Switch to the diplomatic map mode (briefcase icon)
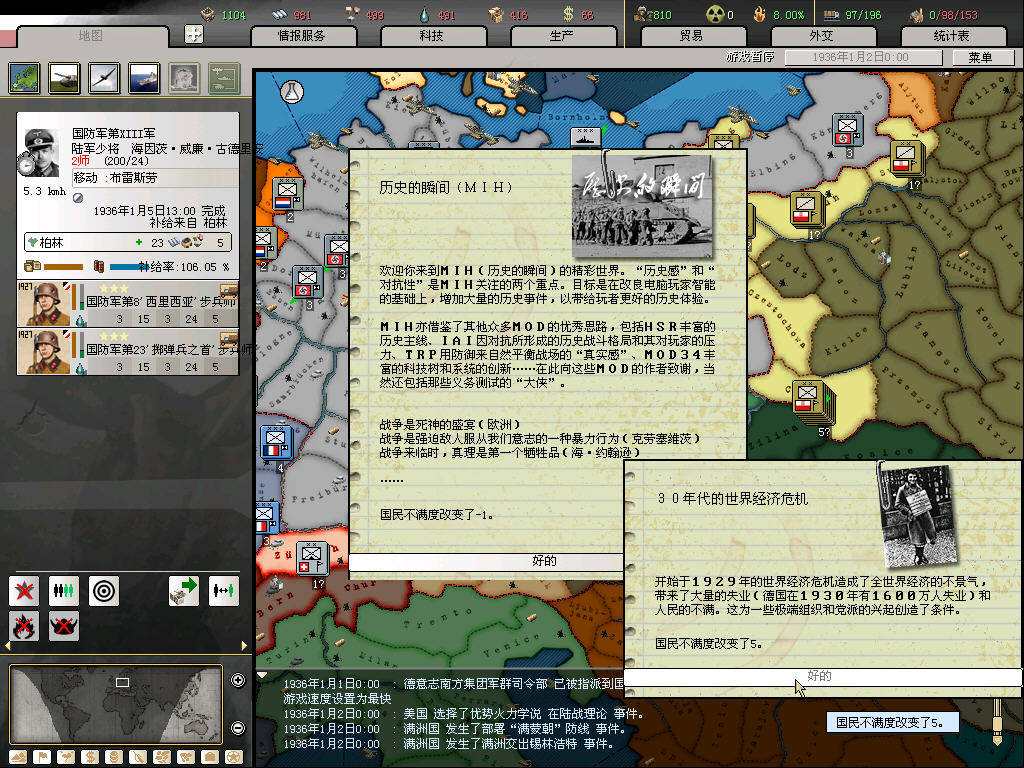Viewport: 1024px width, 768px height. click(210, 757)
